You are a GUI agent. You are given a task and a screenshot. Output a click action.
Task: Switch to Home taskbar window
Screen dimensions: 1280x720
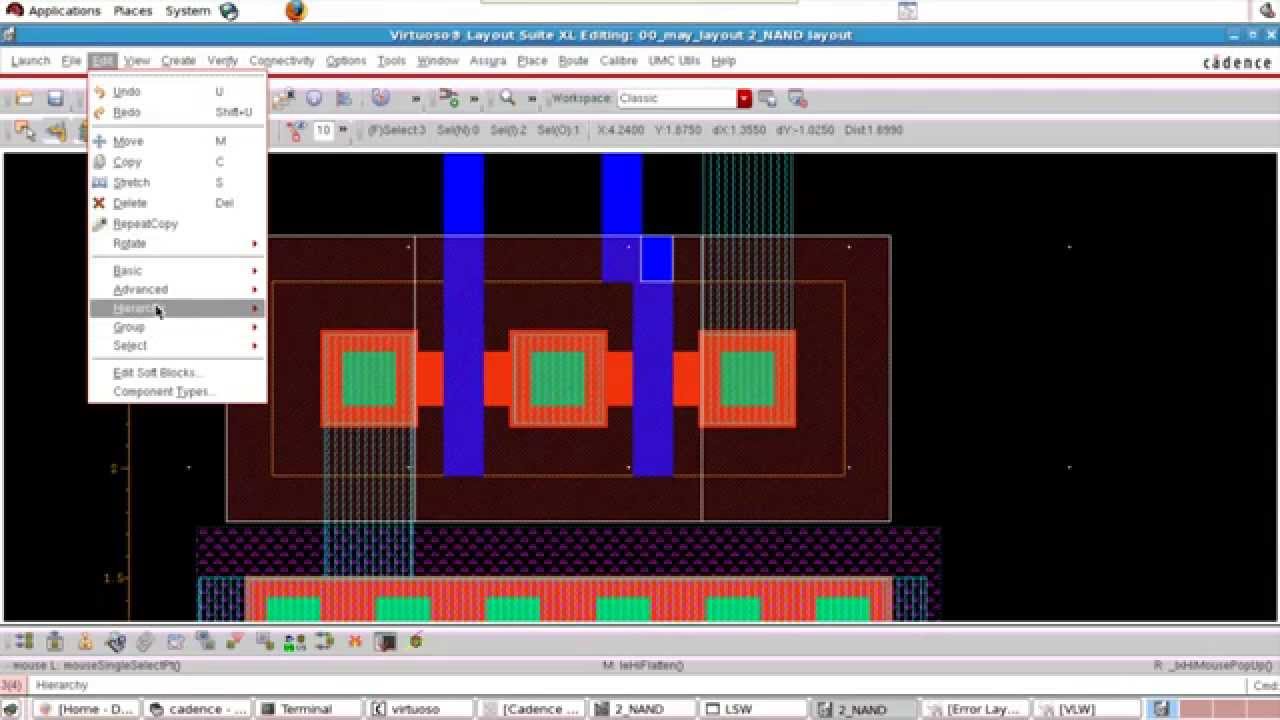(x=87, y=709)
